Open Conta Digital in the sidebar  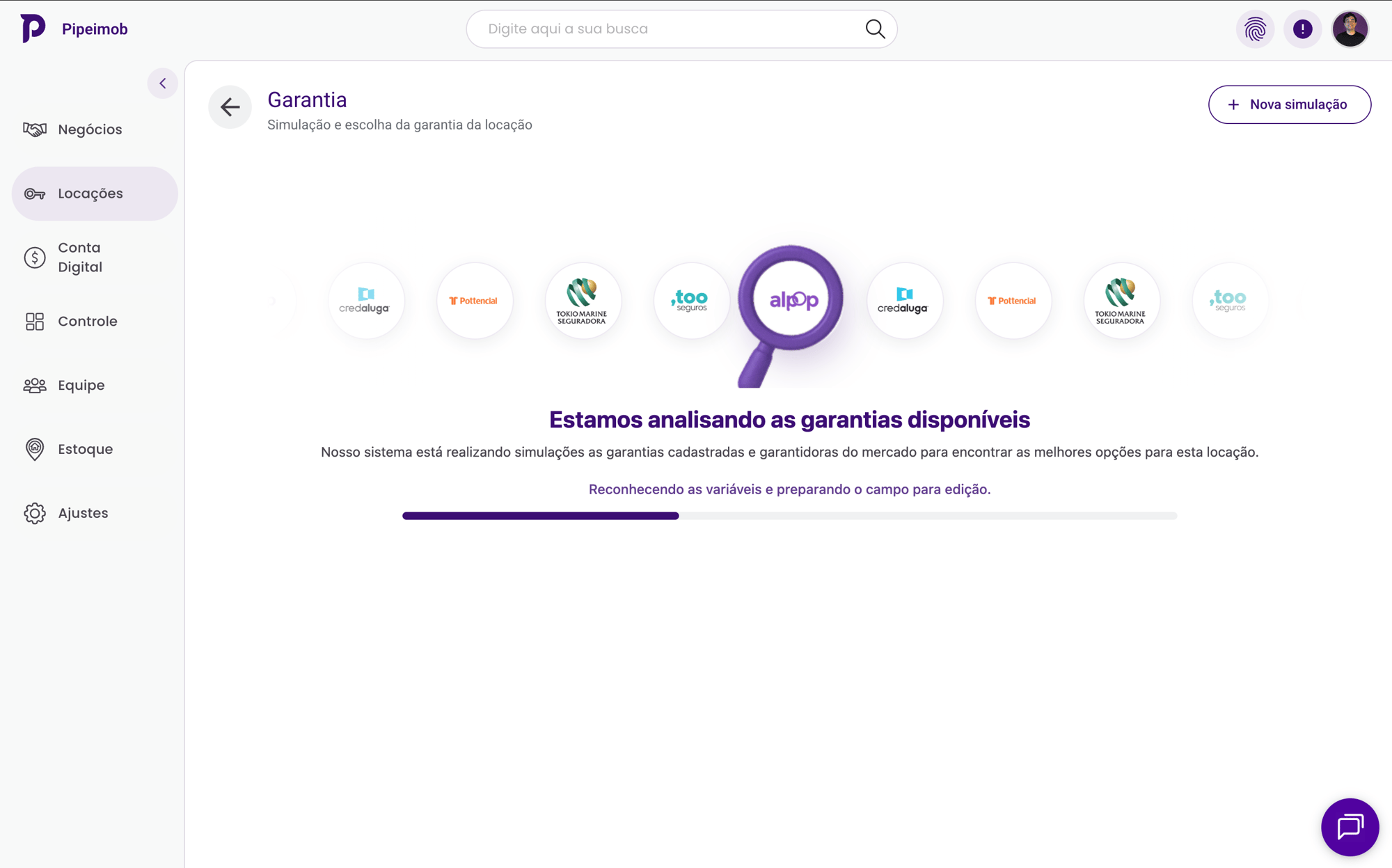tap(95, 258)
